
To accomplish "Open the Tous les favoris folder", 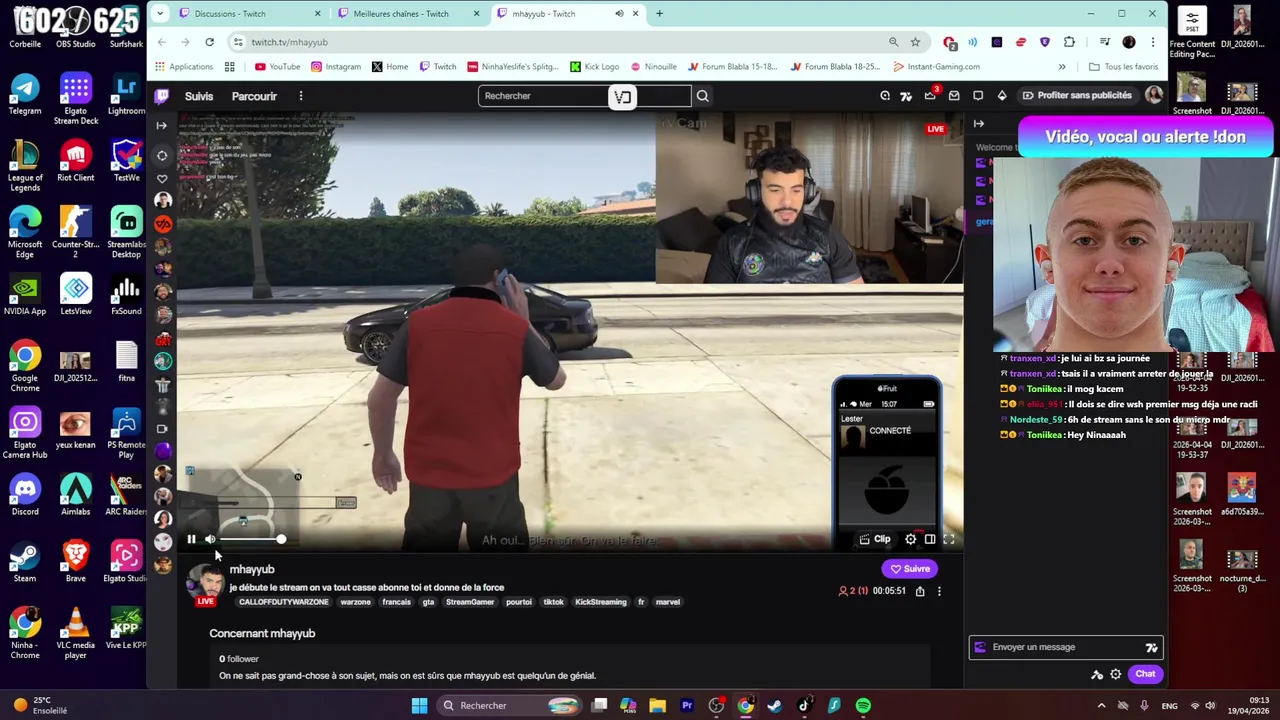I will tap(1123, 67).
